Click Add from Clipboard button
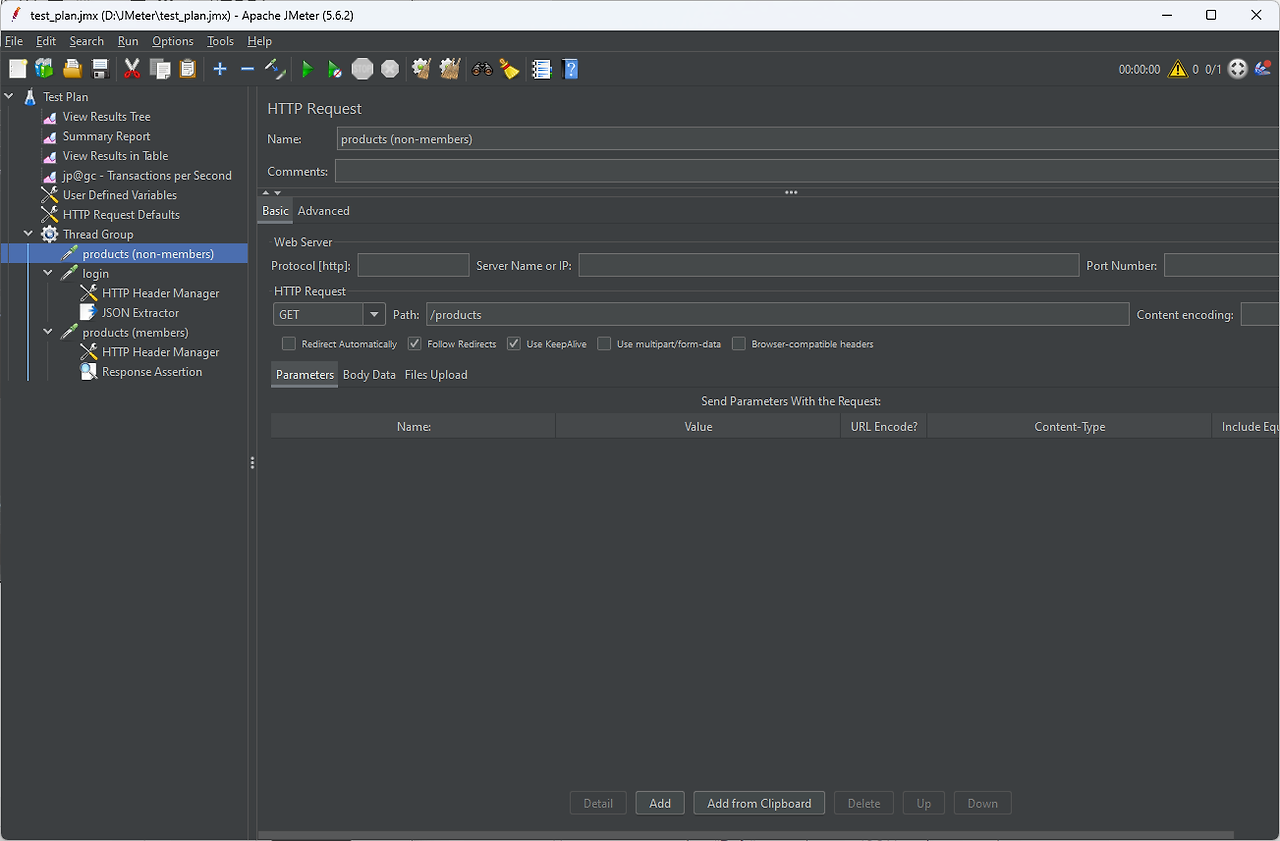1280x841 pixels. pyautogui.click(x=759, y=803)
